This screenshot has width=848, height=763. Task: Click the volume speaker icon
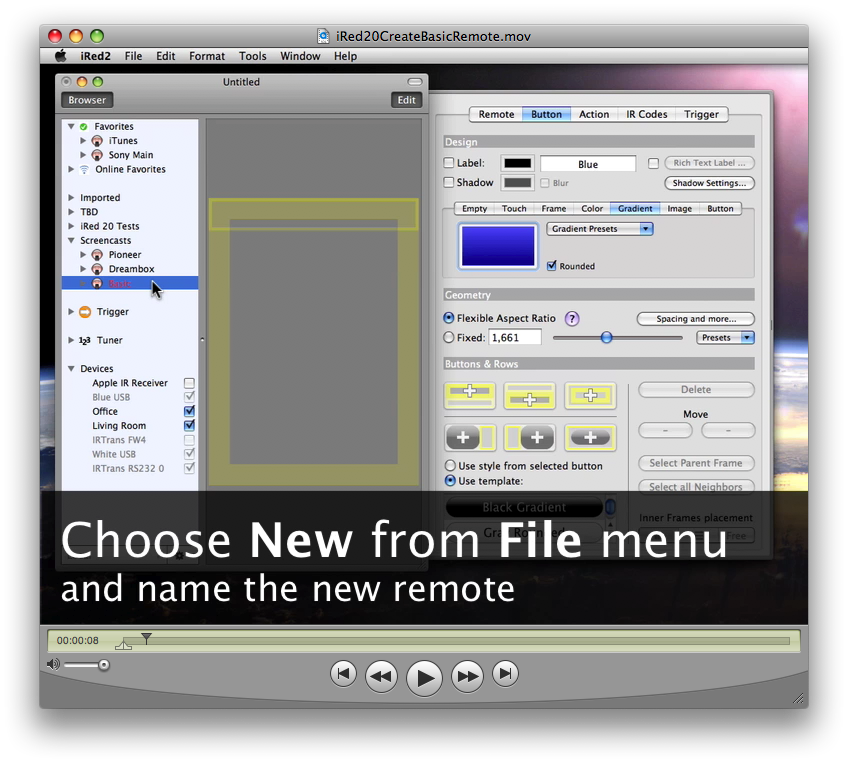pyautogui.click(x=53, y=664)
